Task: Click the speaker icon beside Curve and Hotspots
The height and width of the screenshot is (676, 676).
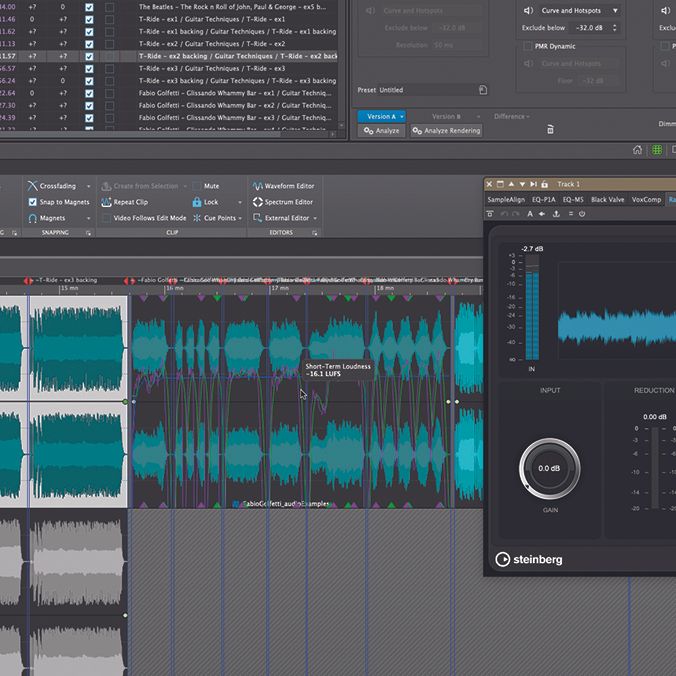Action: (529, 10)
